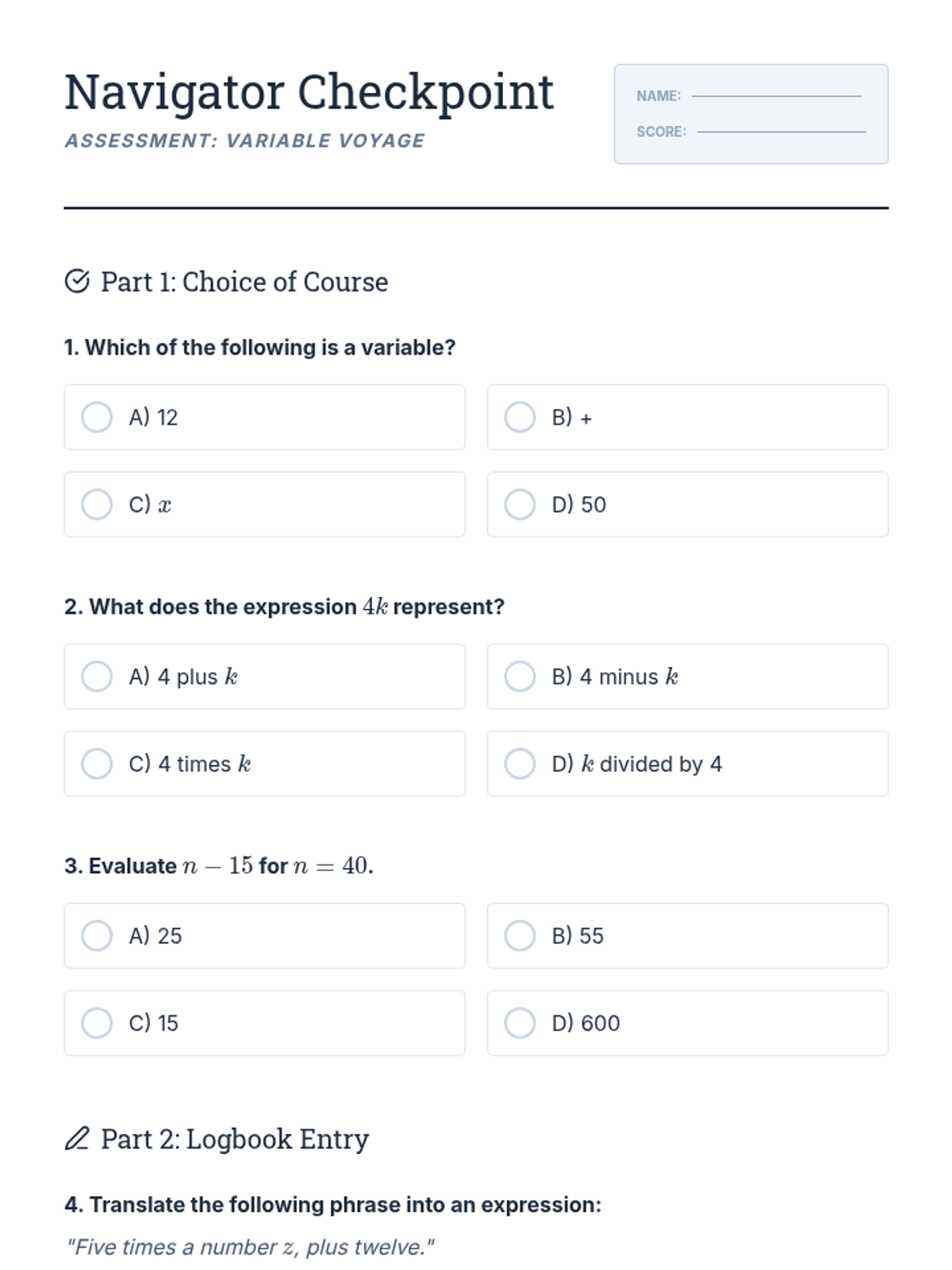Click the Navigator Checkpoint title
The height and width of the screenshot is (1270, 952).
click(309, 92)
